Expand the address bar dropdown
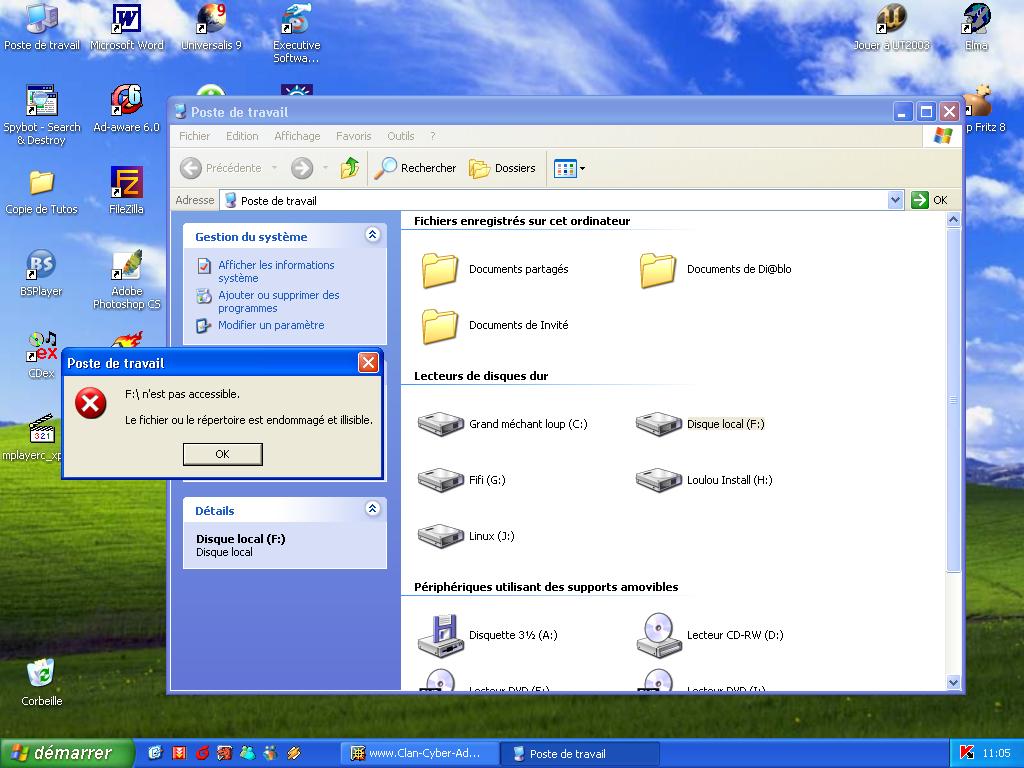This screenshot has height=768, width=1024. (x=895, y=200)
